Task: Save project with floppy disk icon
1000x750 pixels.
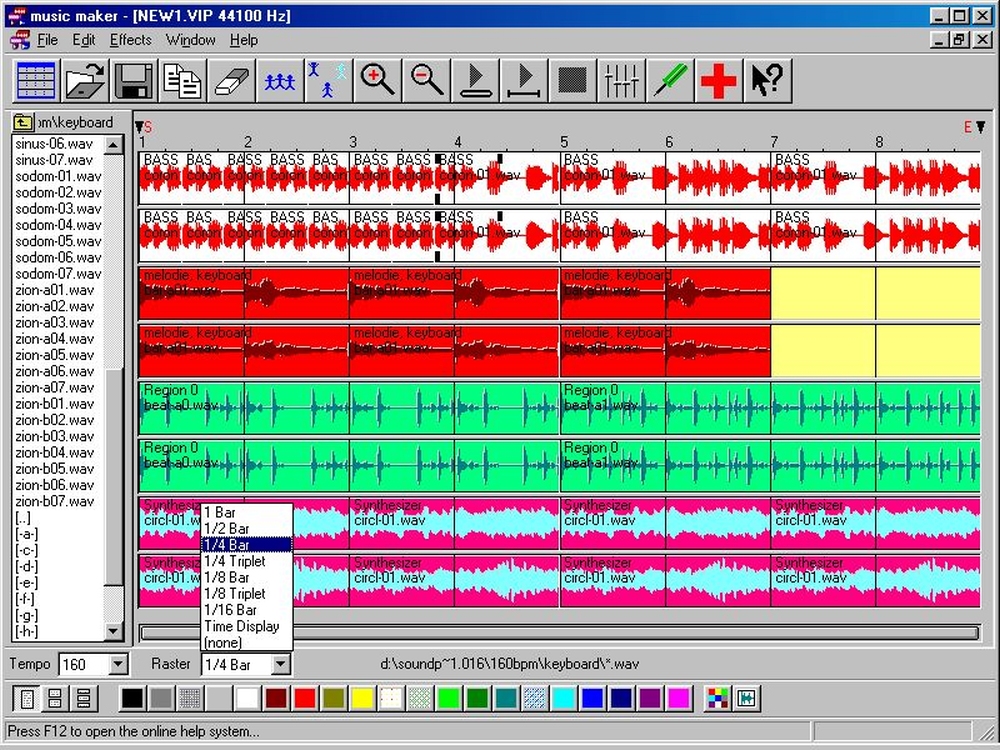Action: click(x=133, y=80)
